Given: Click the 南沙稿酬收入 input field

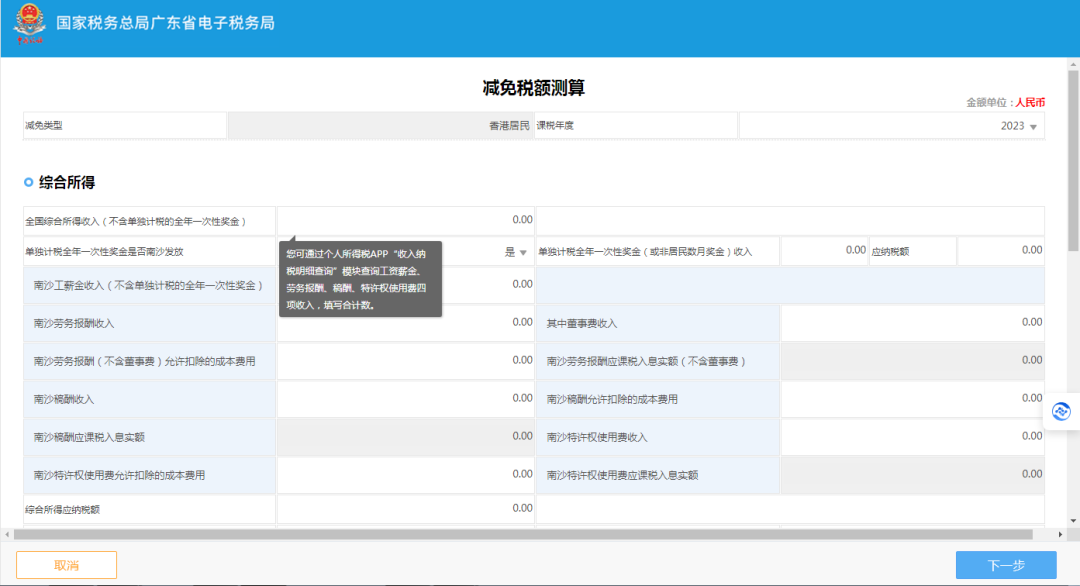Looking at the screenshot, I should click(x=406, y=399).
